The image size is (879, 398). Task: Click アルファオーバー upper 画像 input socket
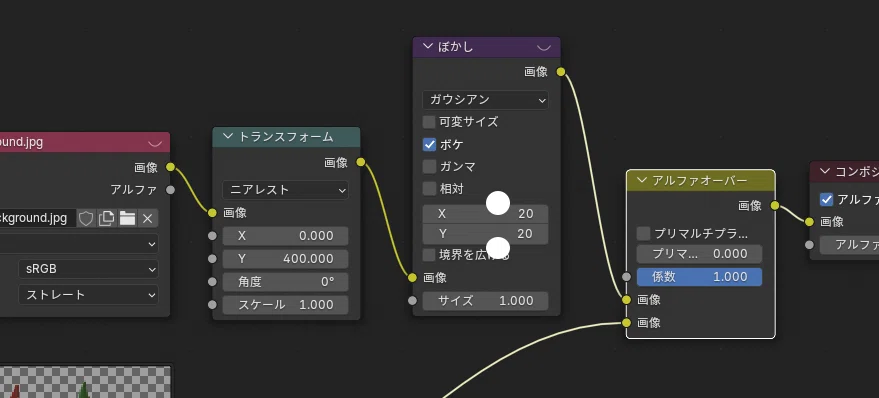627,300
